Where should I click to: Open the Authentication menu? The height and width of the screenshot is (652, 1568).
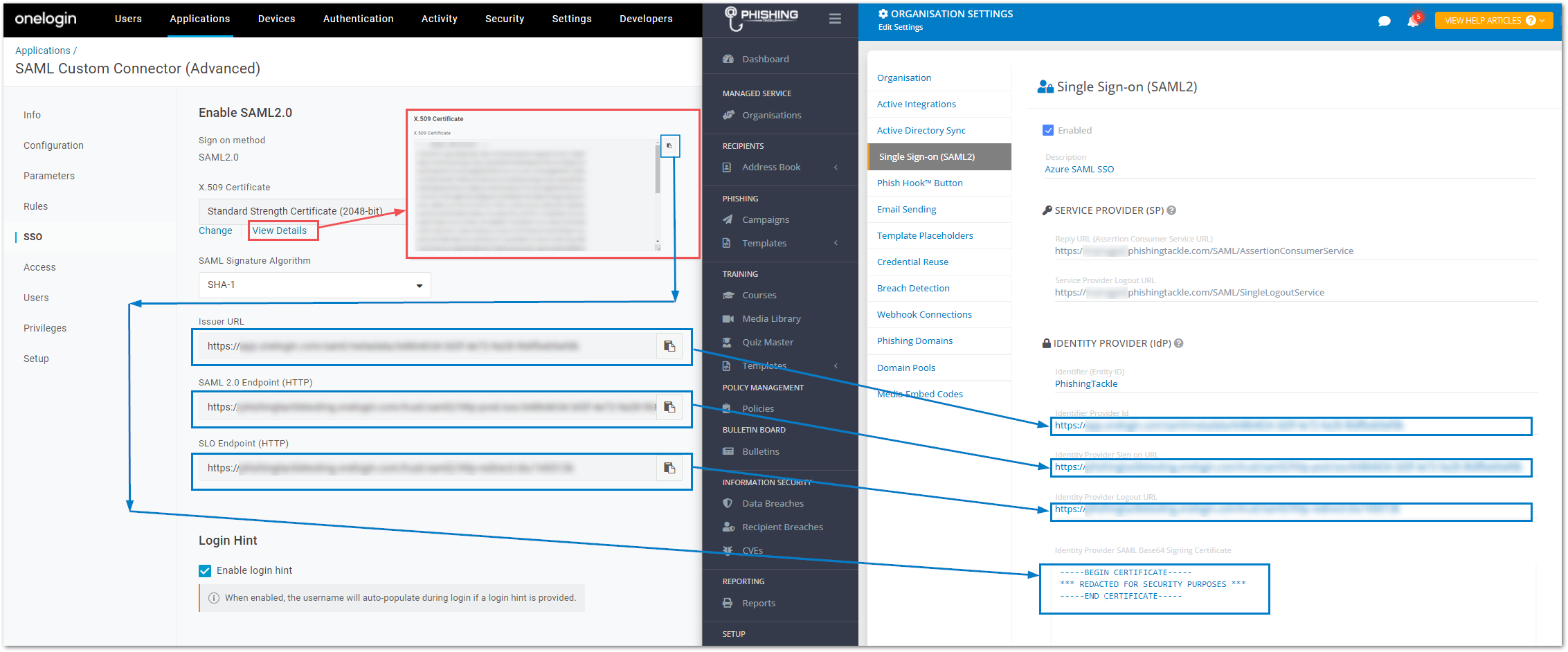click(x=358, y=19)
